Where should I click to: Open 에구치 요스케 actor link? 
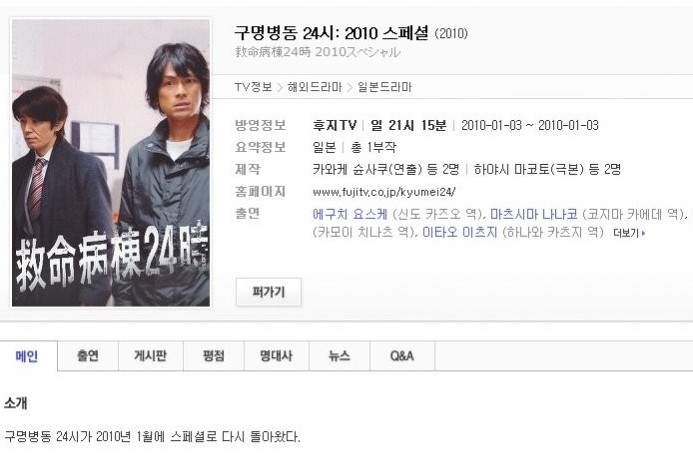(350, 214)
